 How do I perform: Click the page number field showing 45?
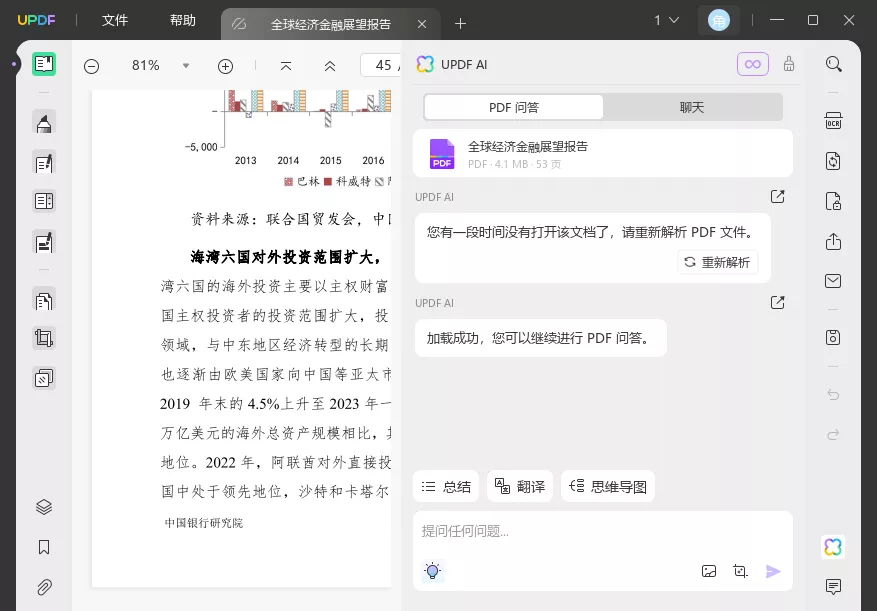(x=380, y=65)
